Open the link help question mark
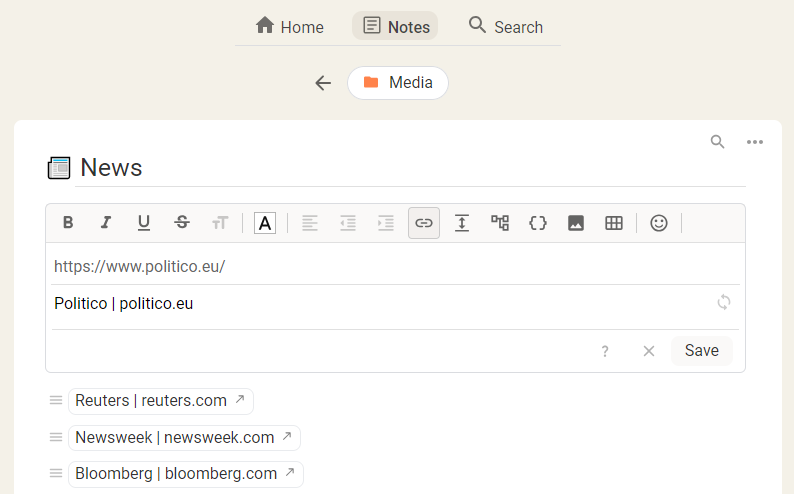Viewport: 794px width, 494px height. [x=605, y=351]
